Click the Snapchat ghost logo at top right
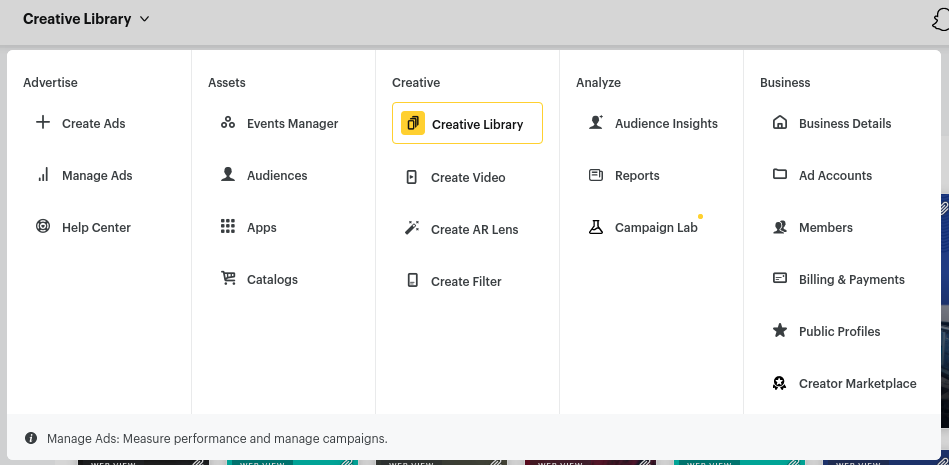 941,19
